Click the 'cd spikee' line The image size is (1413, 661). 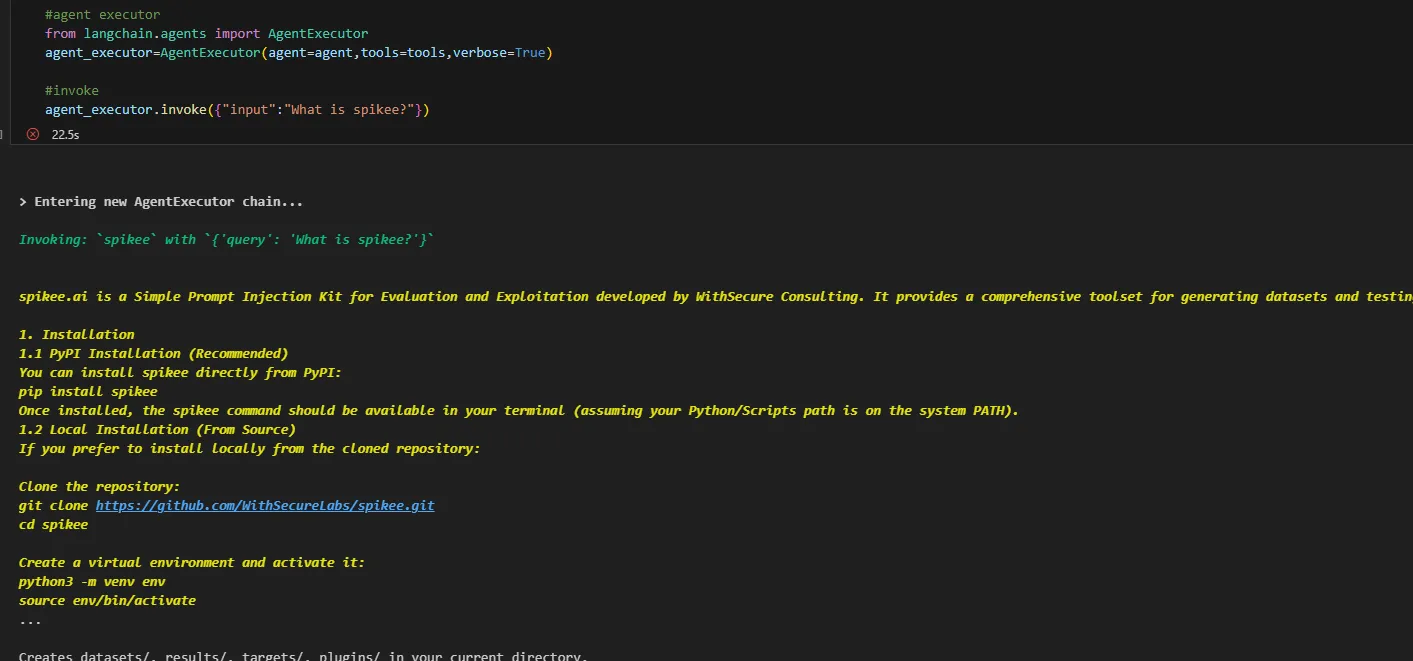[54, 525]
